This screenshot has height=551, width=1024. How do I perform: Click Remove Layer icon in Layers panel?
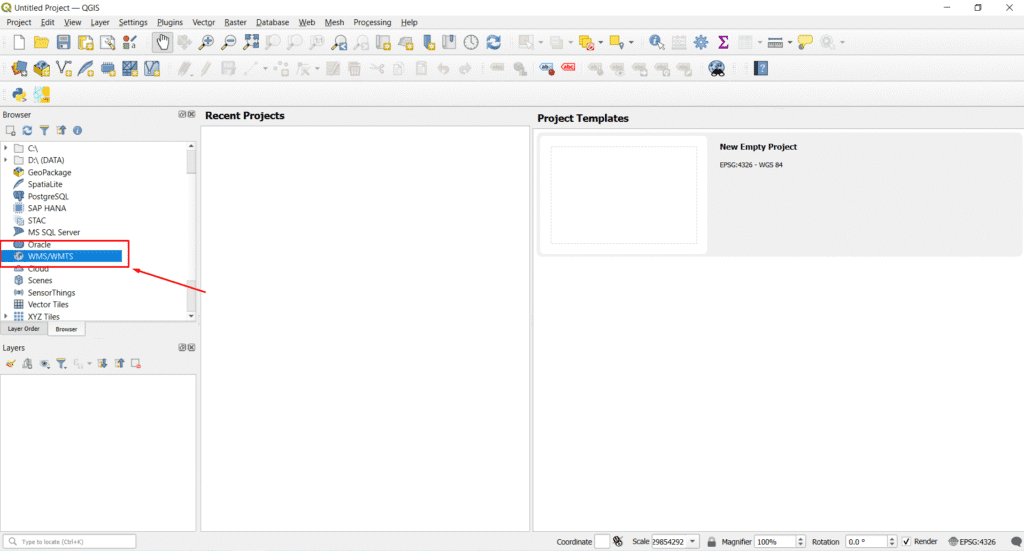point(136,364)
